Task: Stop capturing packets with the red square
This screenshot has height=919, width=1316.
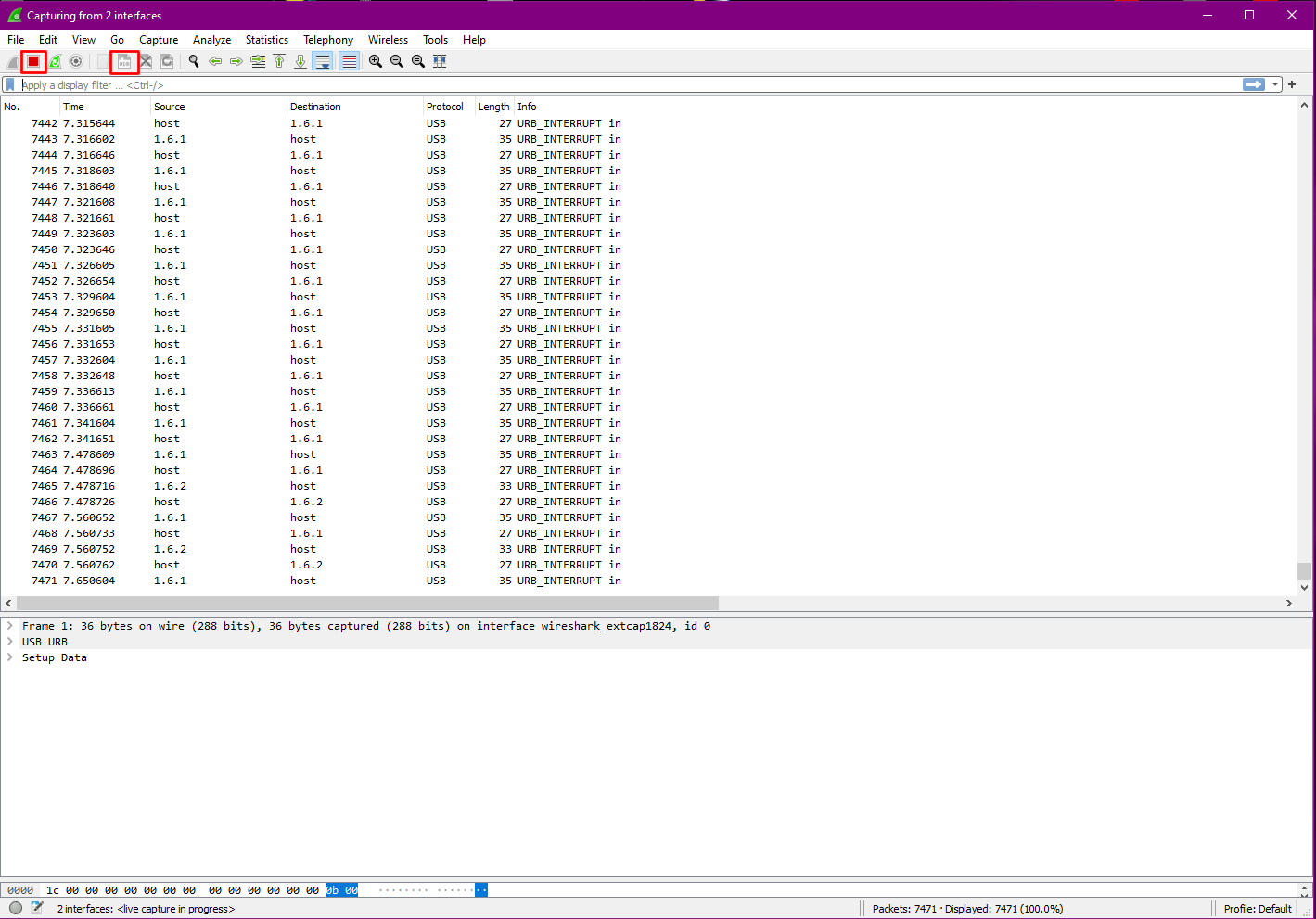Action: point(33,61)
